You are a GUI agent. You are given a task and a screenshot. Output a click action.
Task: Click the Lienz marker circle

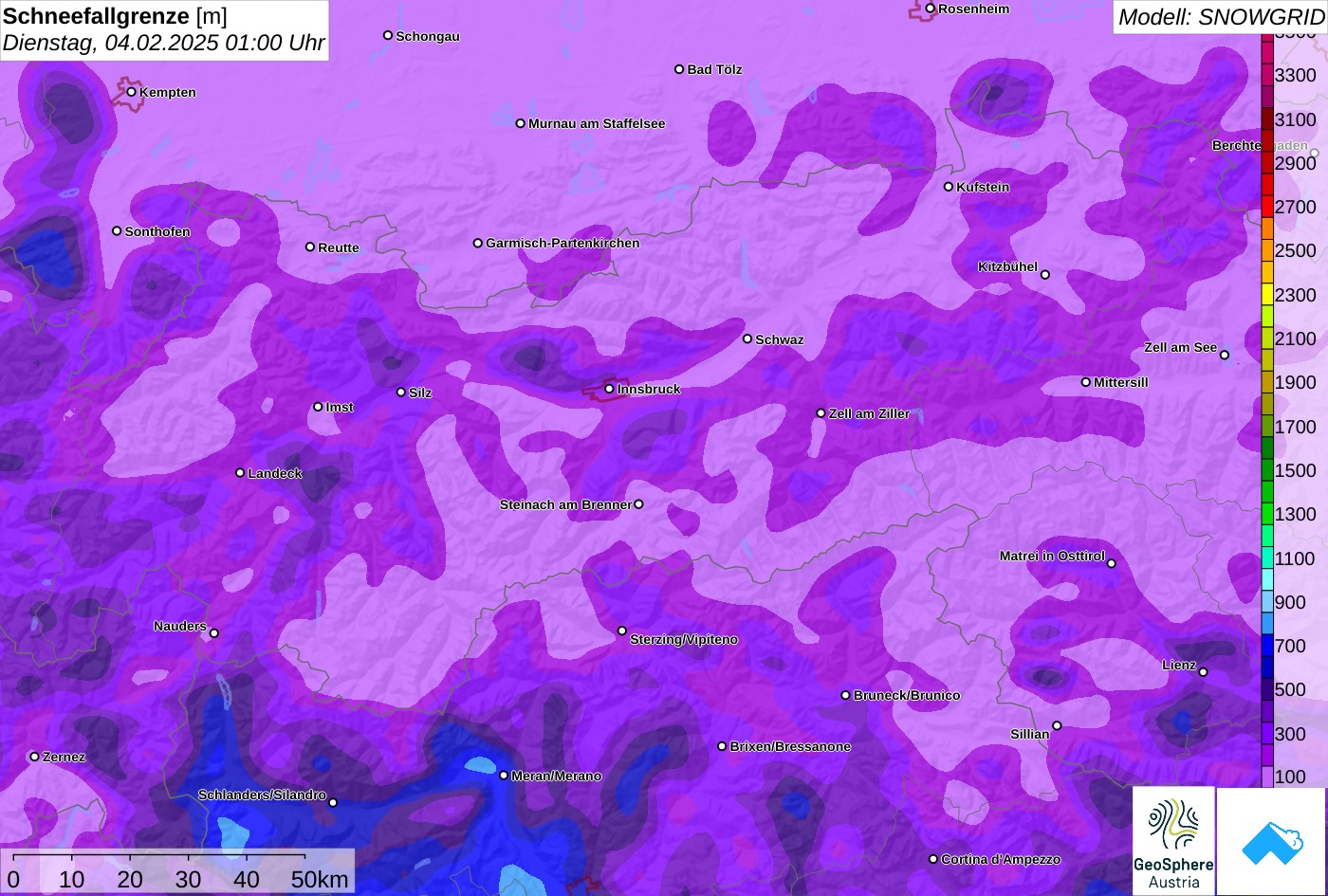pos(1203,672)
